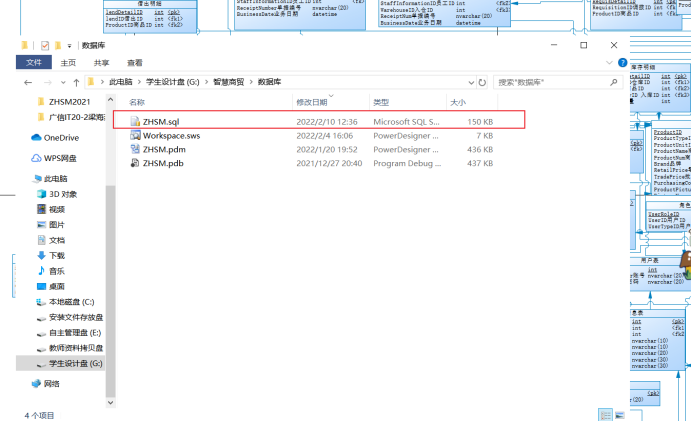
Task: Open the 文件 ribbon tab
Action: [33, 63]
